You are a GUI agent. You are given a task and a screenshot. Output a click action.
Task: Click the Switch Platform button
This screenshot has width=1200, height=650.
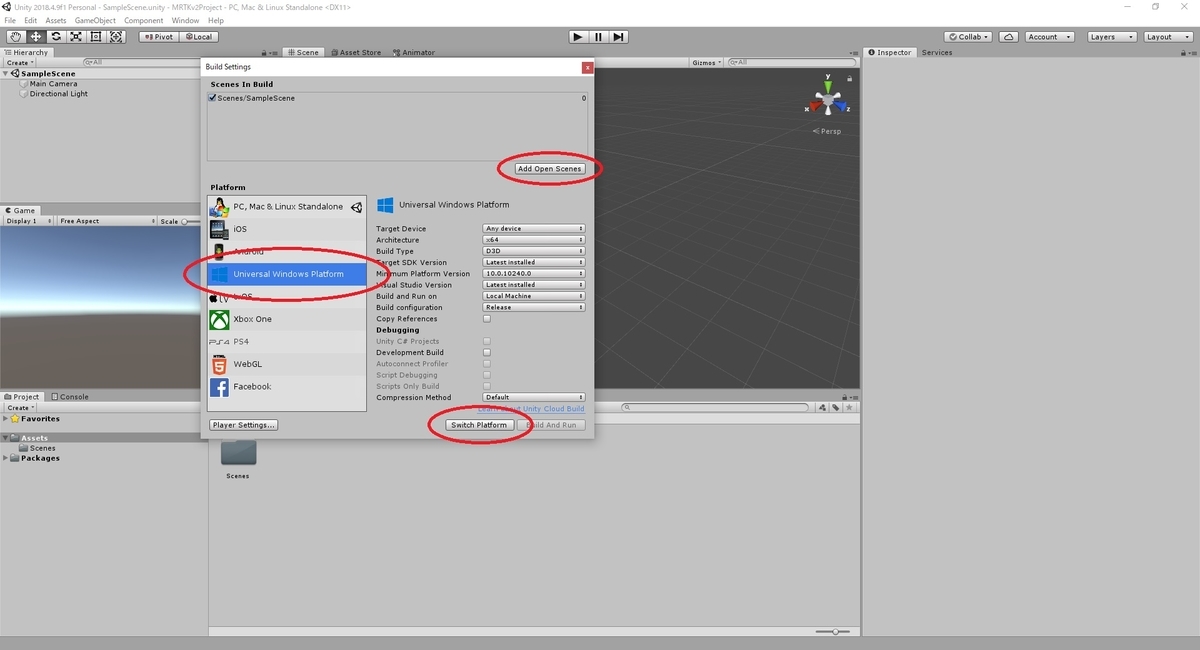tap(479, 425)
